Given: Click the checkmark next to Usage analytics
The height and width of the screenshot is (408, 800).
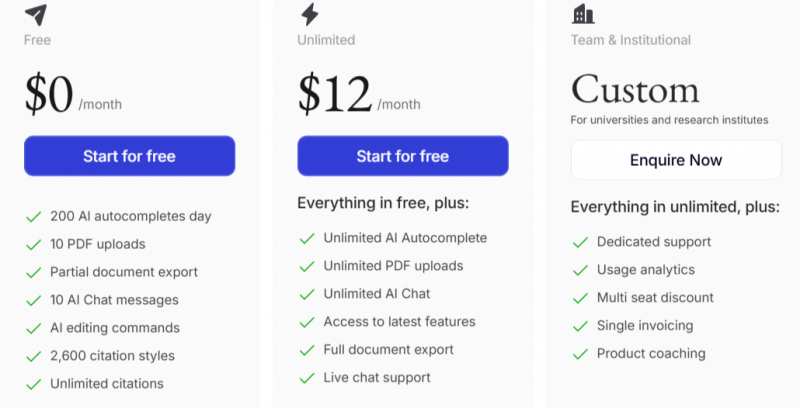Looking at the screenshot, I should click(x=581, y=271).
